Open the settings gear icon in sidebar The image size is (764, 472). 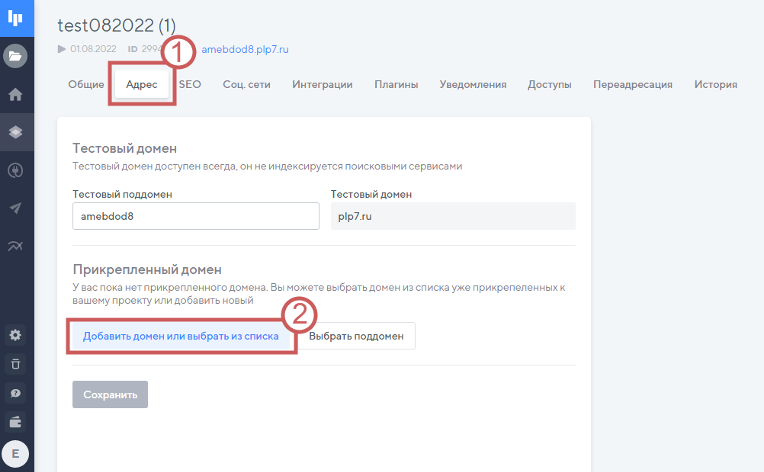pos(16,334)
